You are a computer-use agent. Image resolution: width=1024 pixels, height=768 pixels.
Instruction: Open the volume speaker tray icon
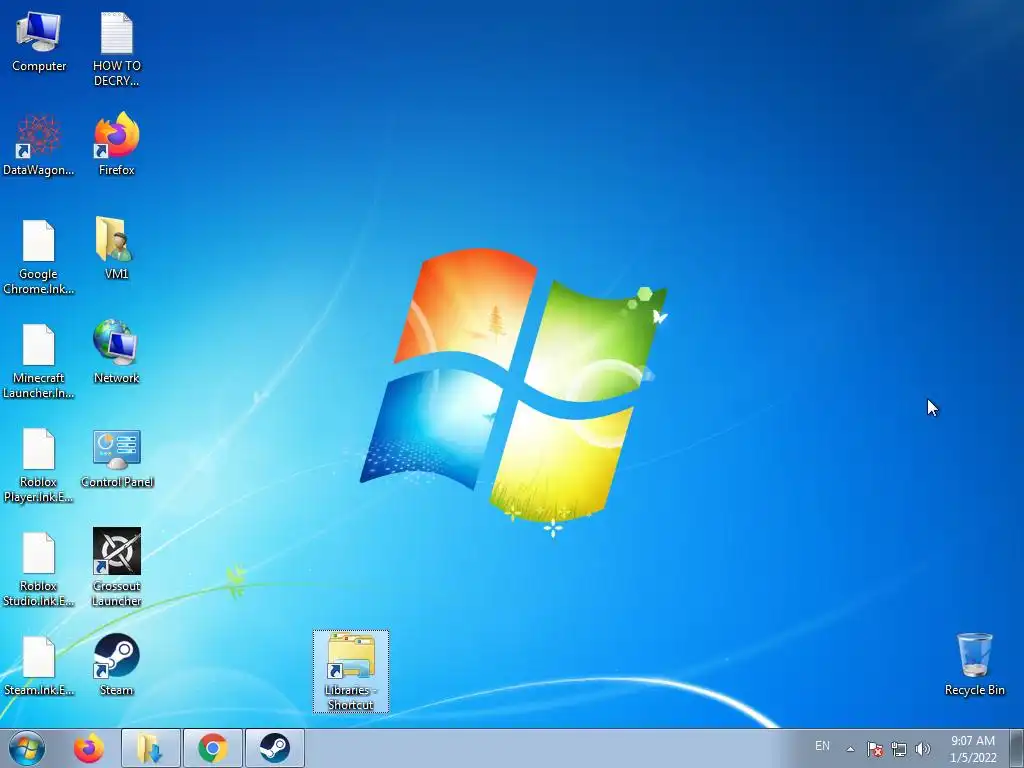pyautogui.click(x=922, y=749)
